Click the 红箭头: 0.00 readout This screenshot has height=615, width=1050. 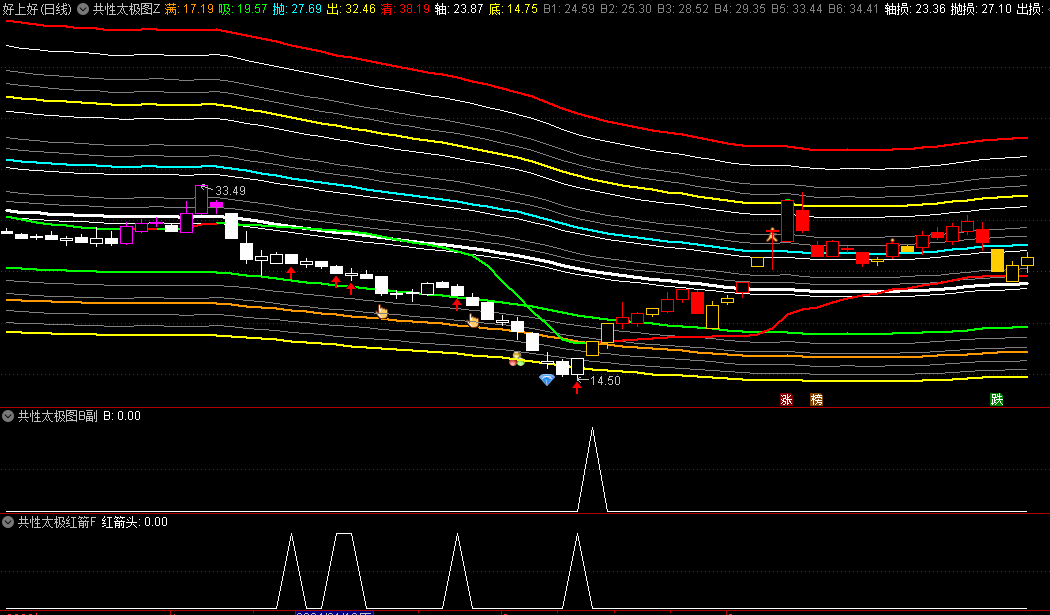tap(135, 522)
